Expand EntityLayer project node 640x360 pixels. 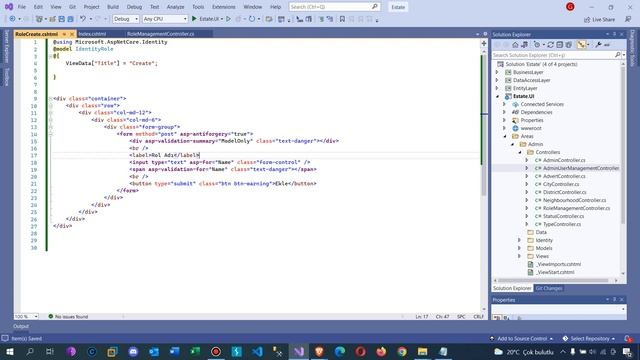(x=497, y=88)
